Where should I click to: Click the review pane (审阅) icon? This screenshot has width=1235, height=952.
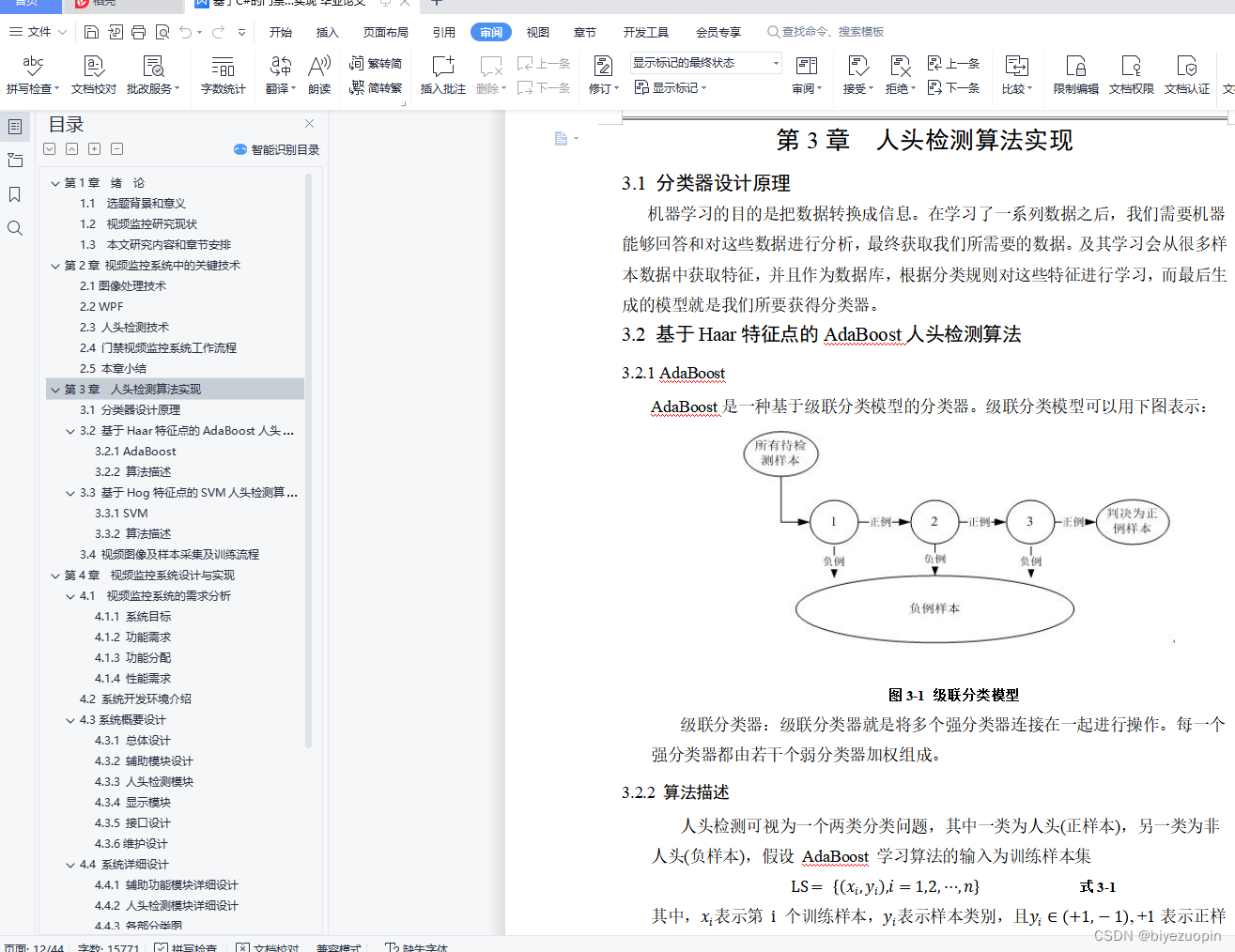[x=807, y=66]
